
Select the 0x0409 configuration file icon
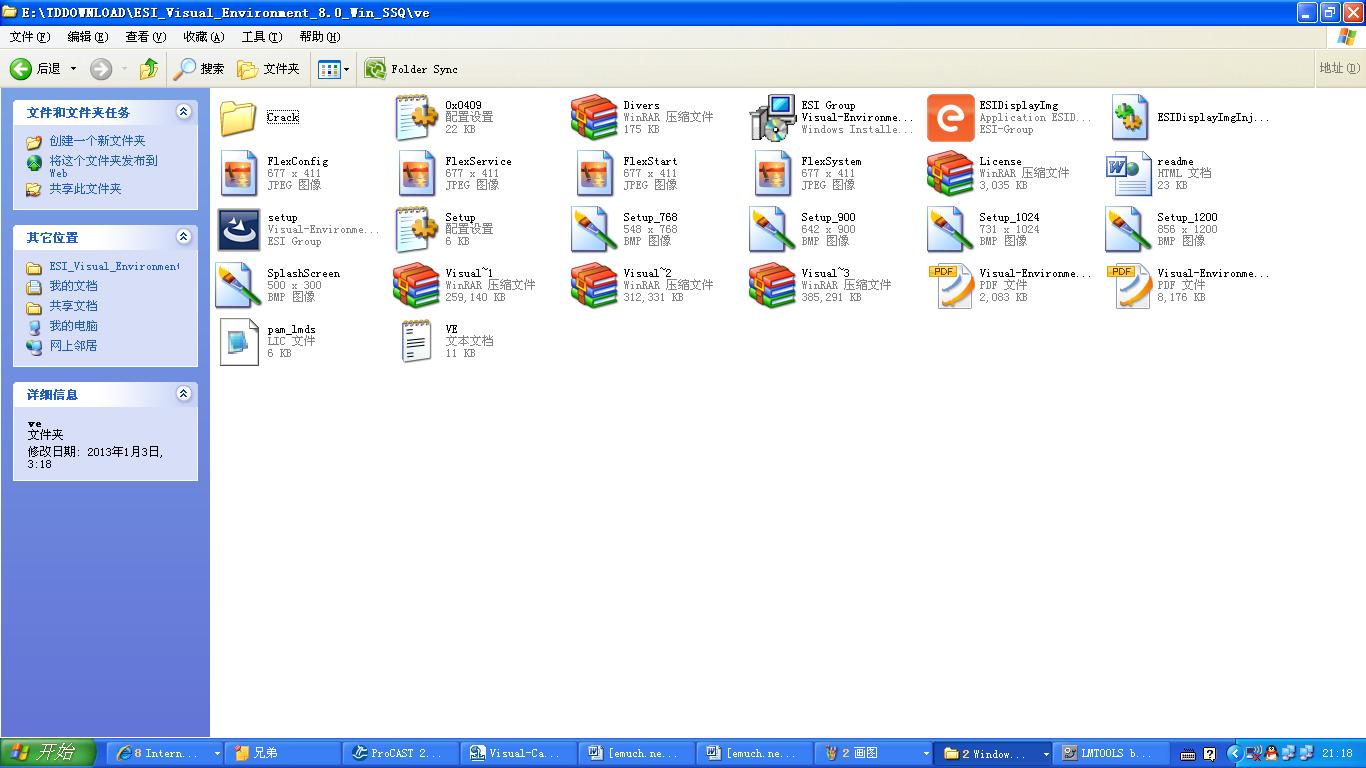[417, 118]
